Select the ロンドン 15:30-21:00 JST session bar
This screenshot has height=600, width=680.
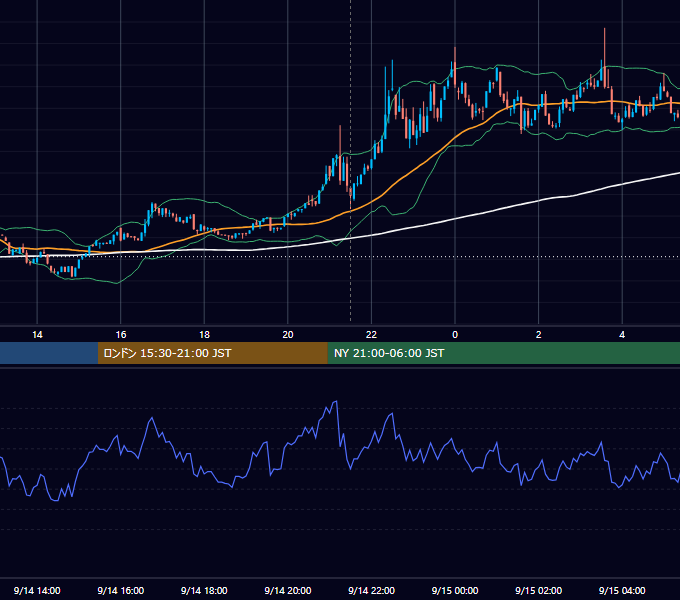212,353
